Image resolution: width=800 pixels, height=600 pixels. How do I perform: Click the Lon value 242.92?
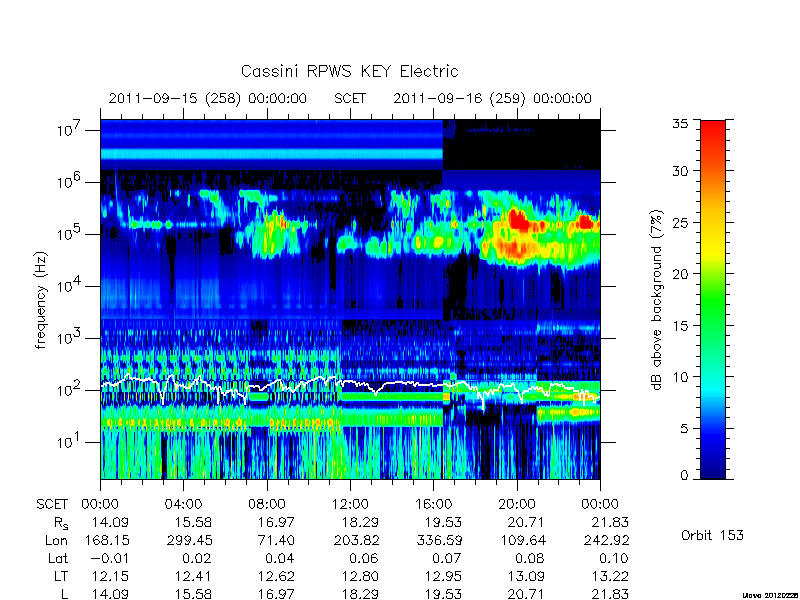(x=606, y=540)
